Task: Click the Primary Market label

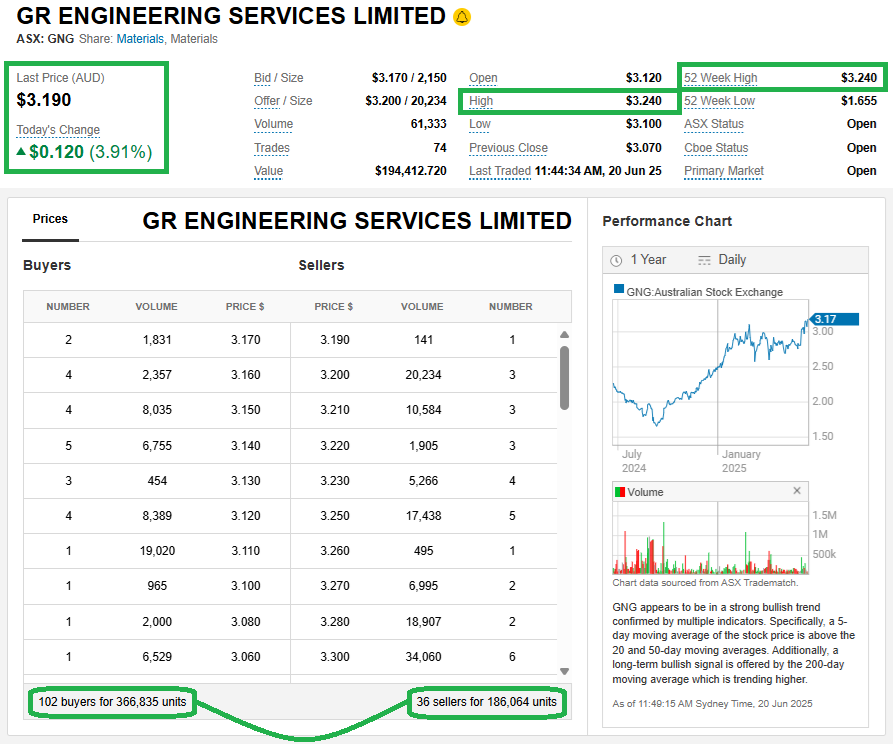Action: pos(724,171)
